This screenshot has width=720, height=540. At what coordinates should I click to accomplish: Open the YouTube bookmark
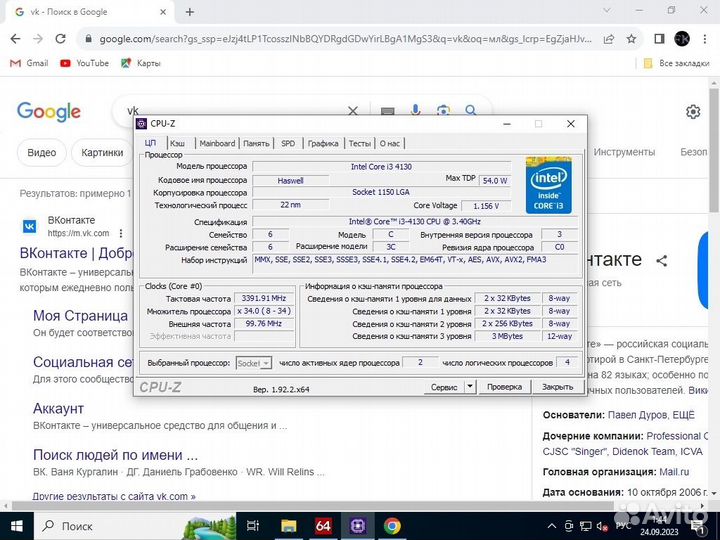point(84,63)
